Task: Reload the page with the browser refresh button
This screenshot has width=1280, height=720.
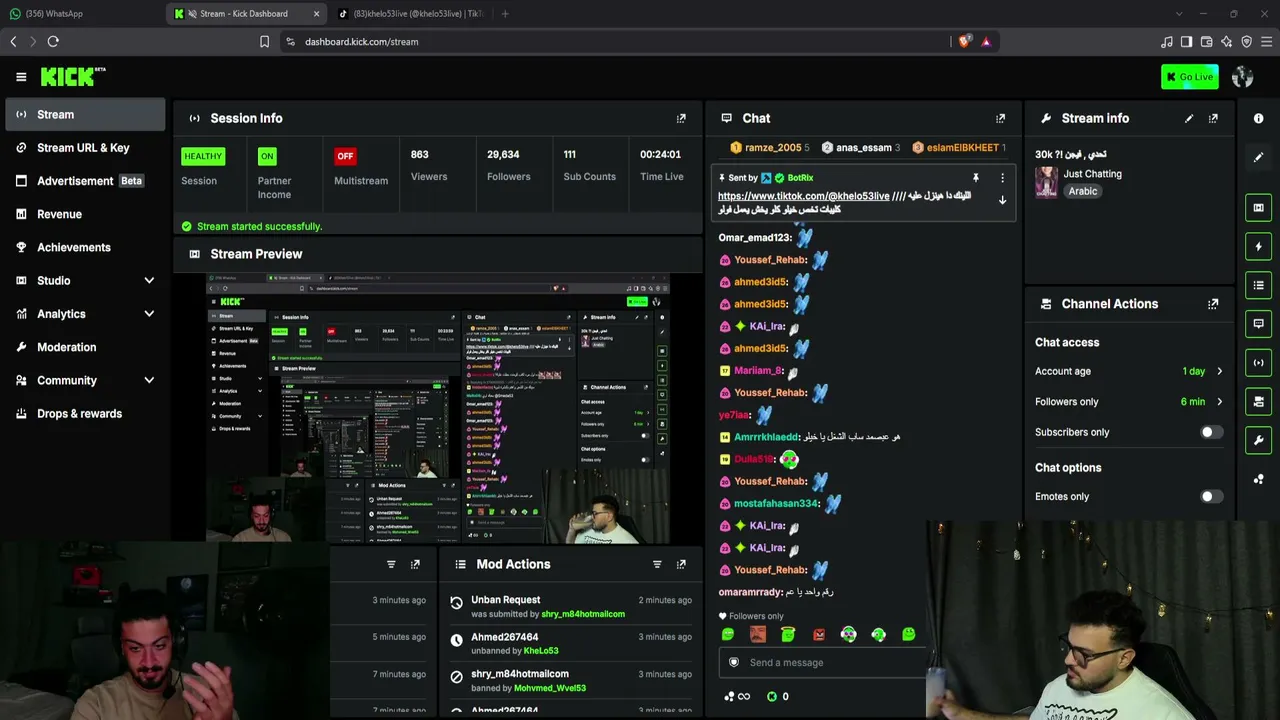Action: [53, 42]
